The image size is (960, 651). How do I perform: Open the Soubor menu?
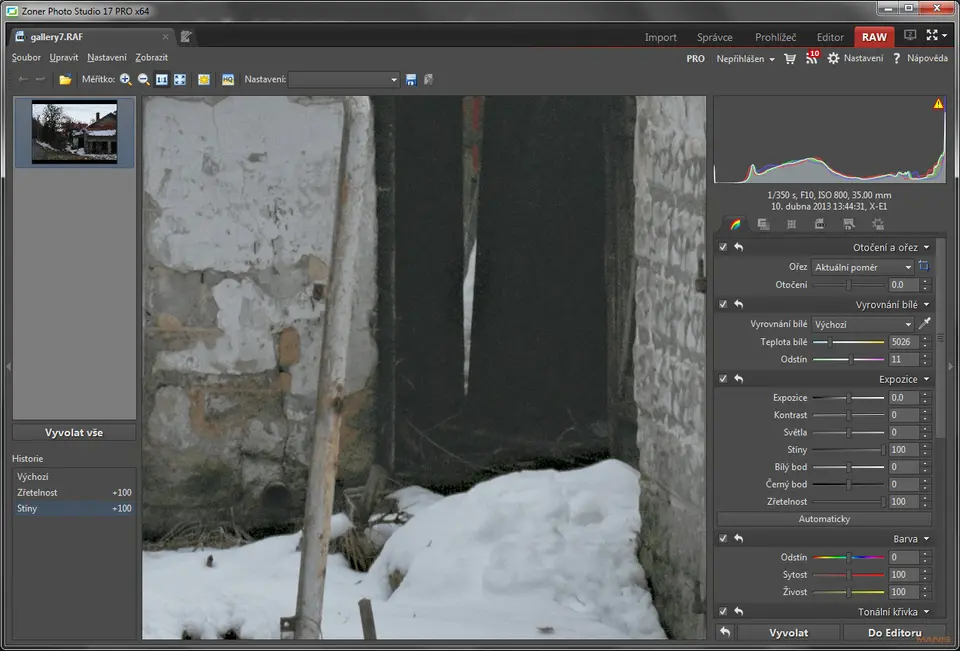pos(26,58)
